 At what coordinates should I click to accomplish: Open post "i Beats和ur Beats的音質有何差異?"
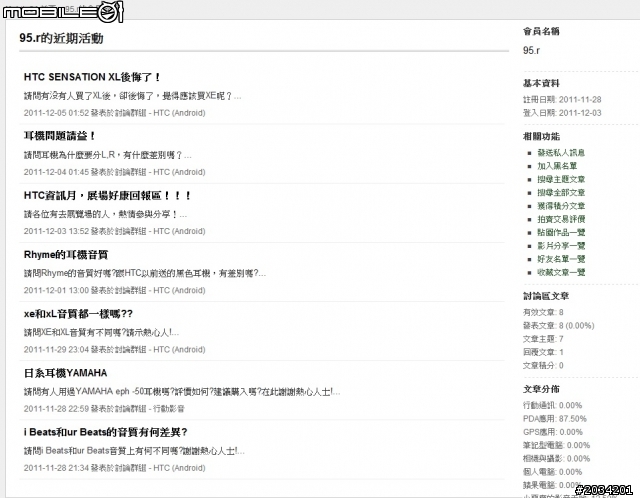pos(105,432)
